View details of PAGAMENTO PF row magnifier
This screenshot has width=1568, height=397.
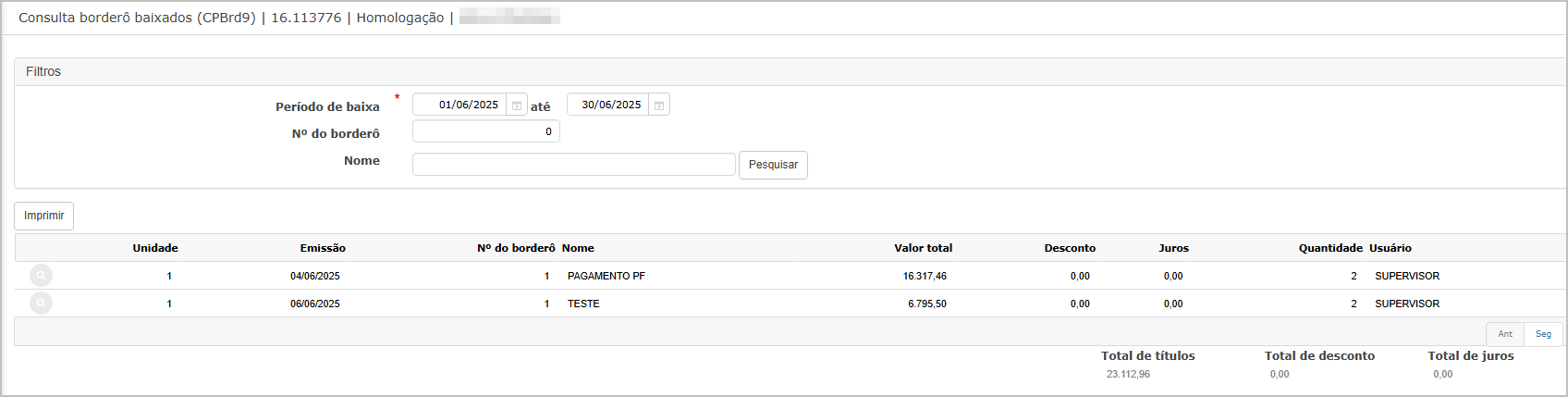coord(41,276)
